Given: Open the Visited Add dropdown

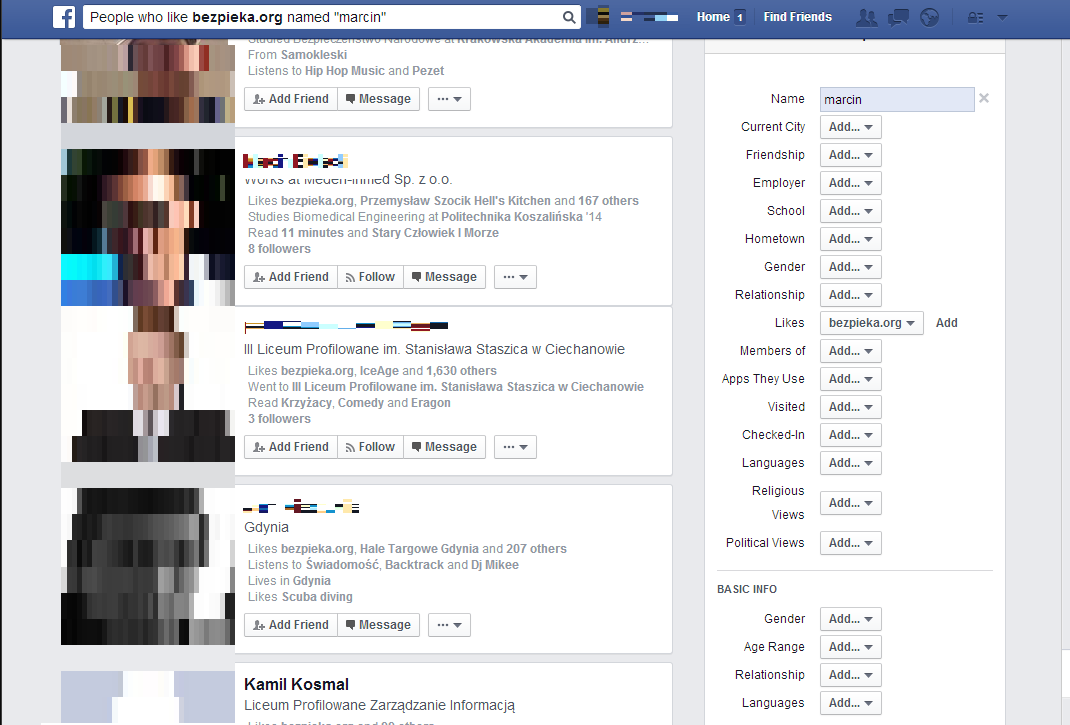Looking at the screenshot, I should pyautogui.click(x=851, y=407).
